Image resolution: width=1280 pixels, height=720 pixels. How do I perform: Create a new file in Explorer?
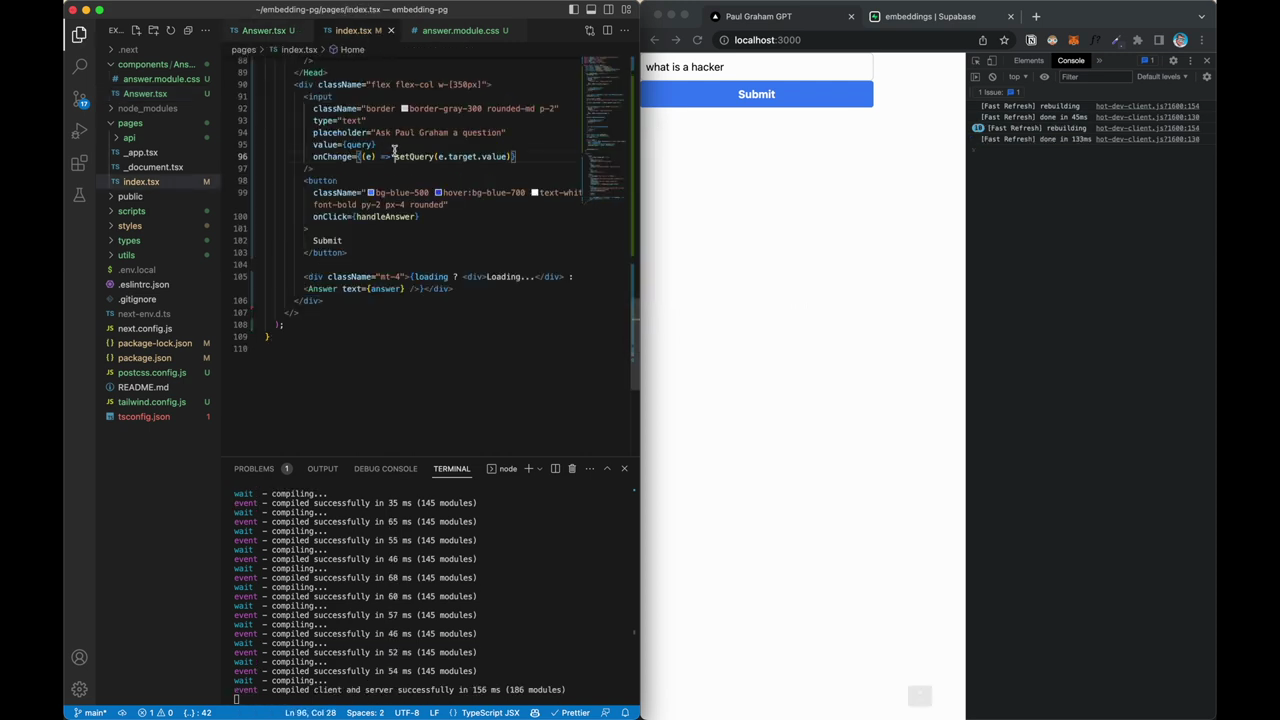pos(136,30)
